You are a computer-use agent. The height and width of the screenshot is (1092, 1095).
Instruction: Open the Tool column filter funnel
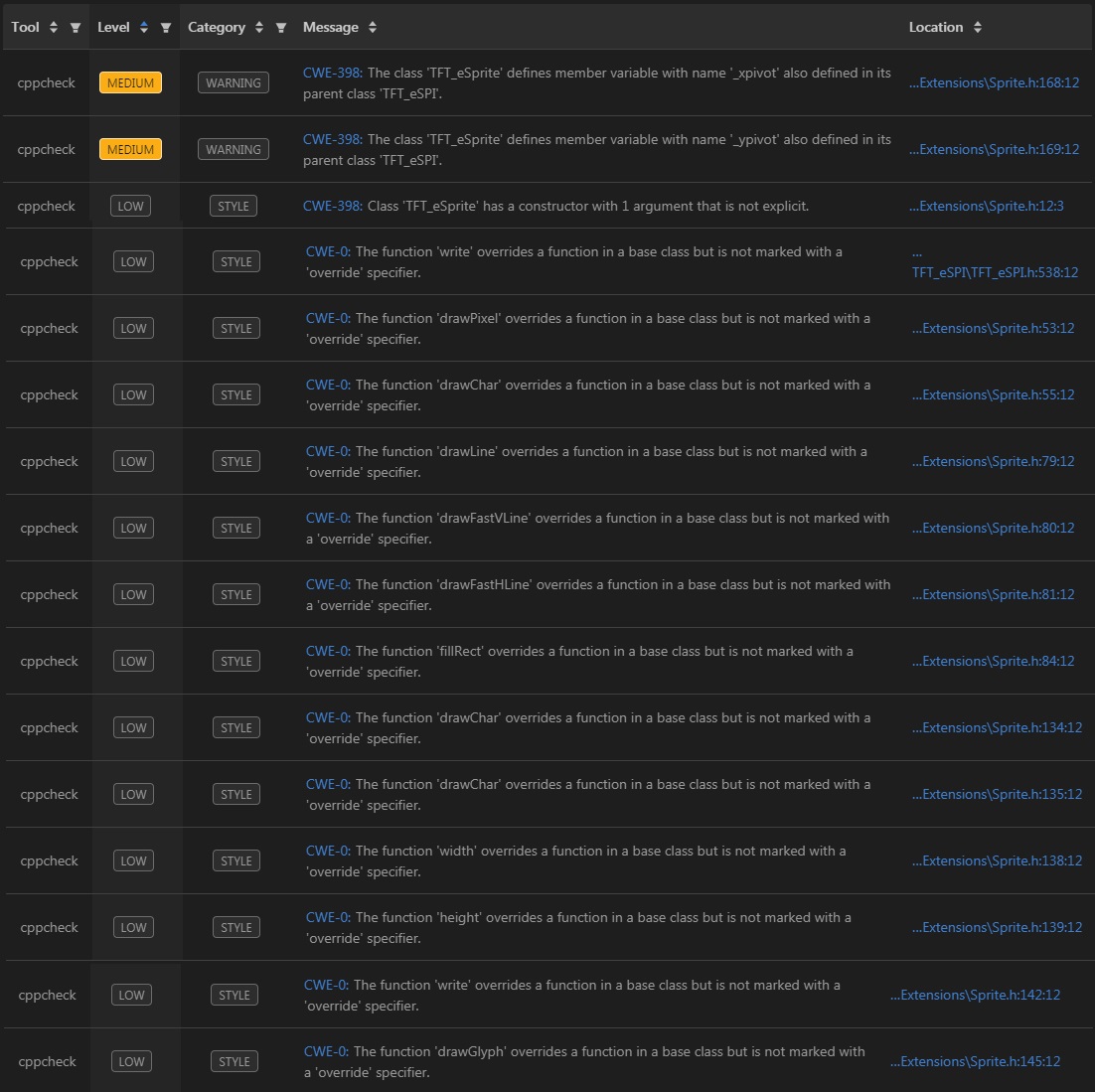75,28
